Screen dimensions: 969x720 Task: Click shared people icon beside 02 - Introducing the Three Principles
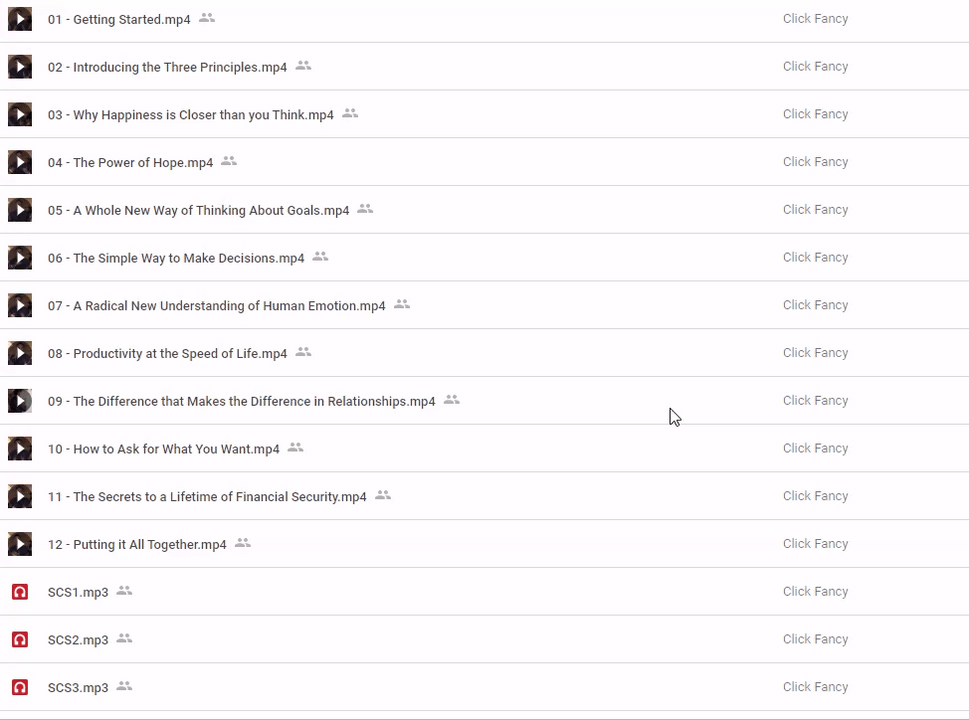[303, 66]
